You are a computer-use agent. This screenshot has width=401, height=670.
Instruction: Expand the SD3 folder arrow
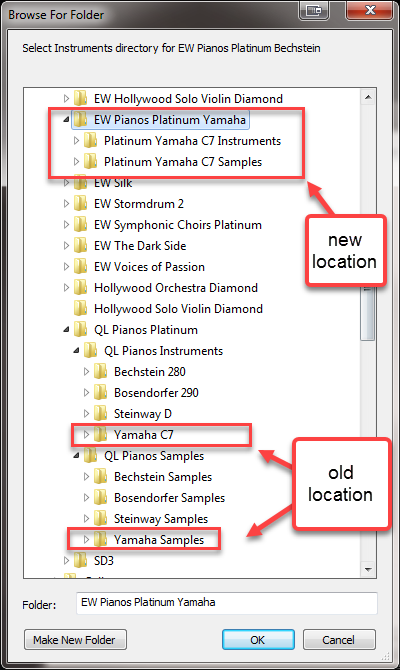66,560
